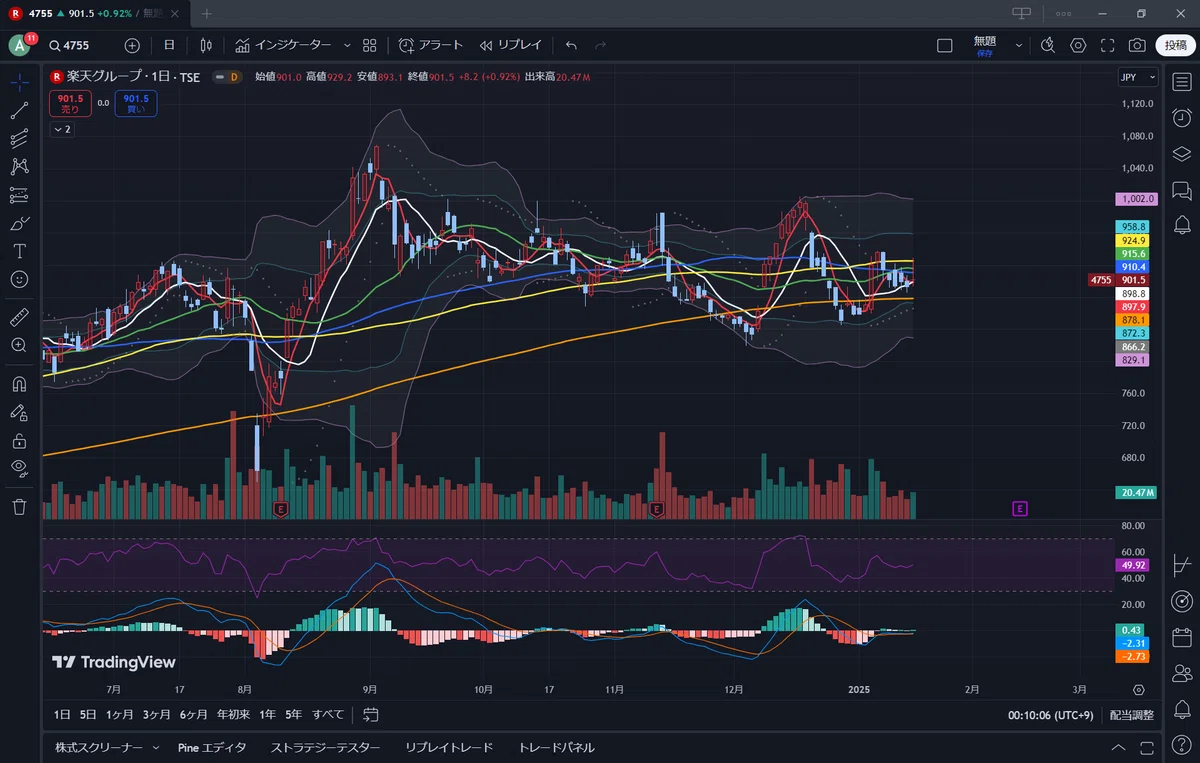Start リプレイ bar replay
Screen dimensions: 1200x763
pyautogui.click(x=510, y=45)
